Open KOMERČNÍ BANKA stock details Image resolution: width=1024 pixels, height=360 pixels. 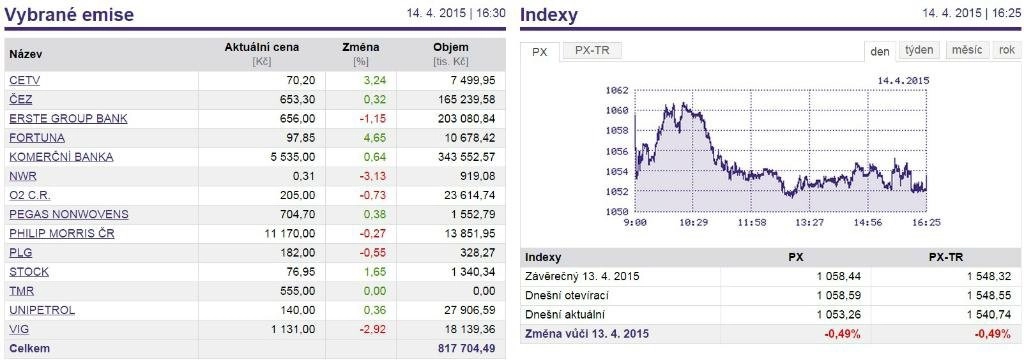click(x=61, y=157)
